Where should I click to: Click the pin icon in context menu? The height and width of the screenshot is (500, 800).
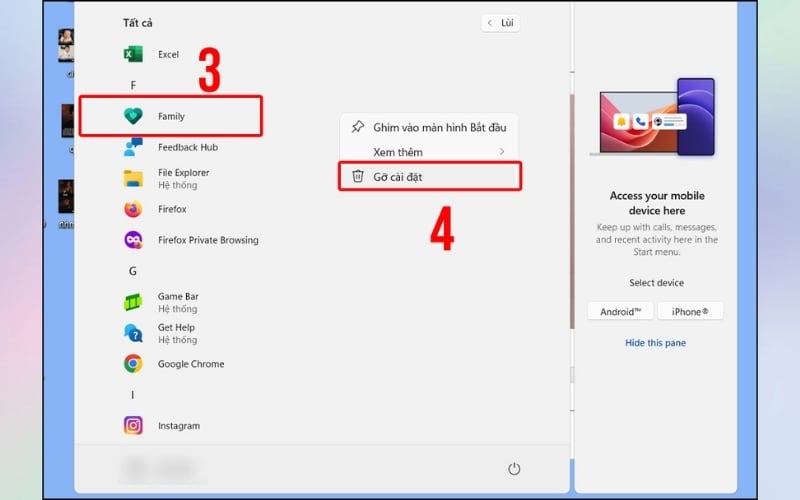click(358, 127)
